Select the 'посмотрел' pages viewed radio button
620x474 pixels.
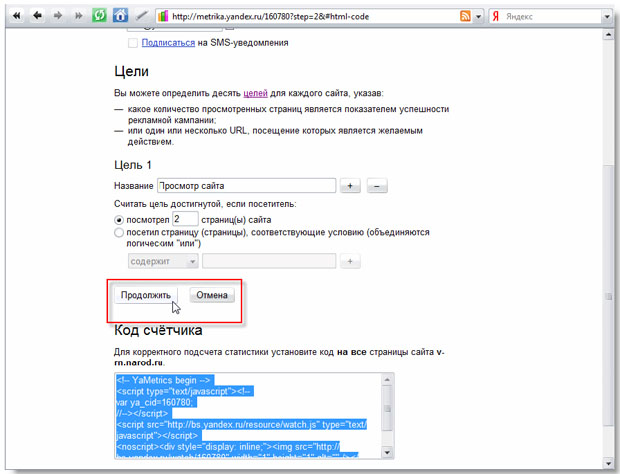[119, 219]
